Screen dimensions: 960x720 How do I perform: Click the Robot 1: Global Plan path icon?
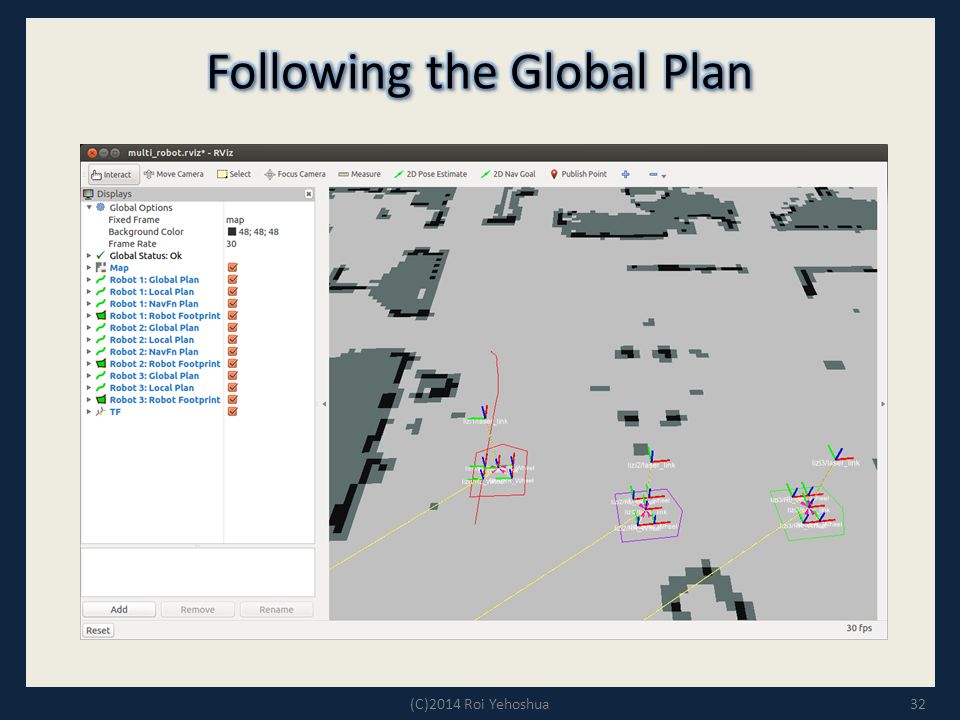pos(101,280)
